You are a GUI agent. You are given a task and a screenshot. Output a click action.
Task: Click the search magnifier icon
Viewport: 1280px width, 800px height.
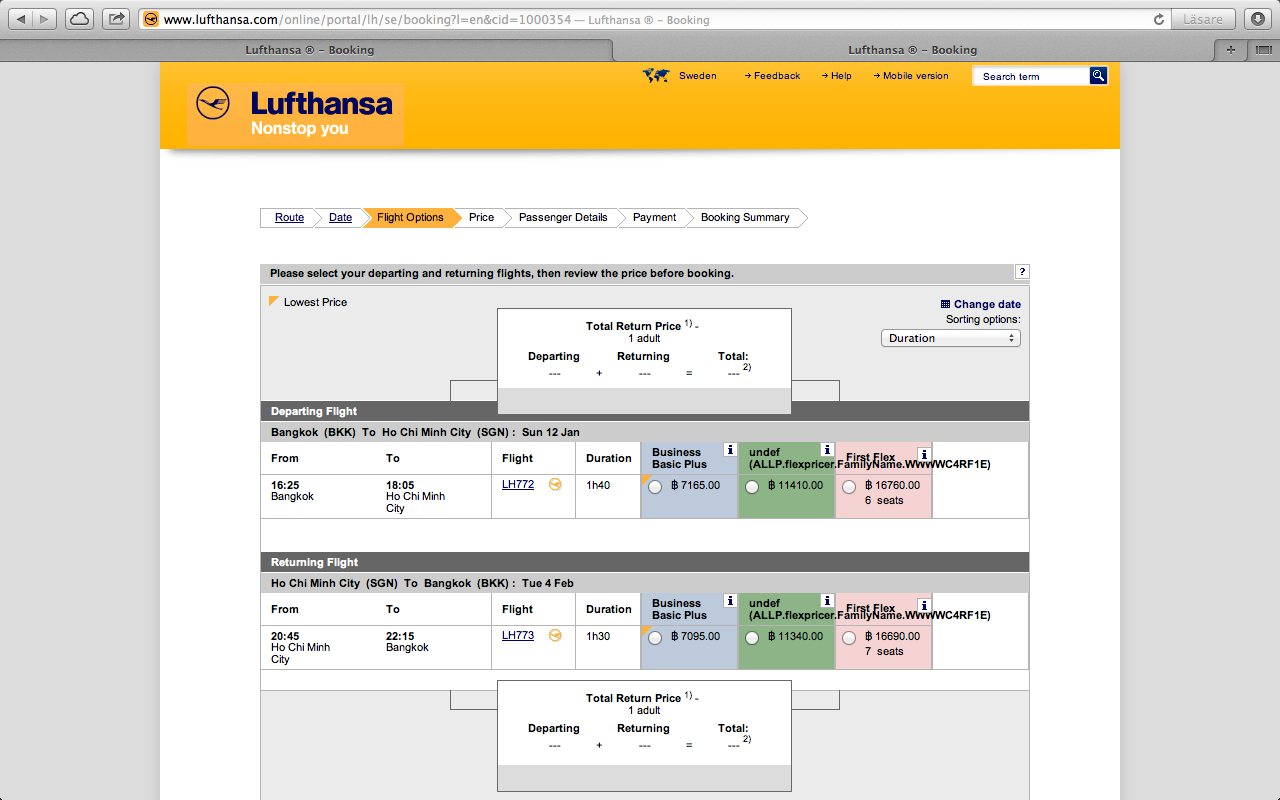tap(1098, 76)
